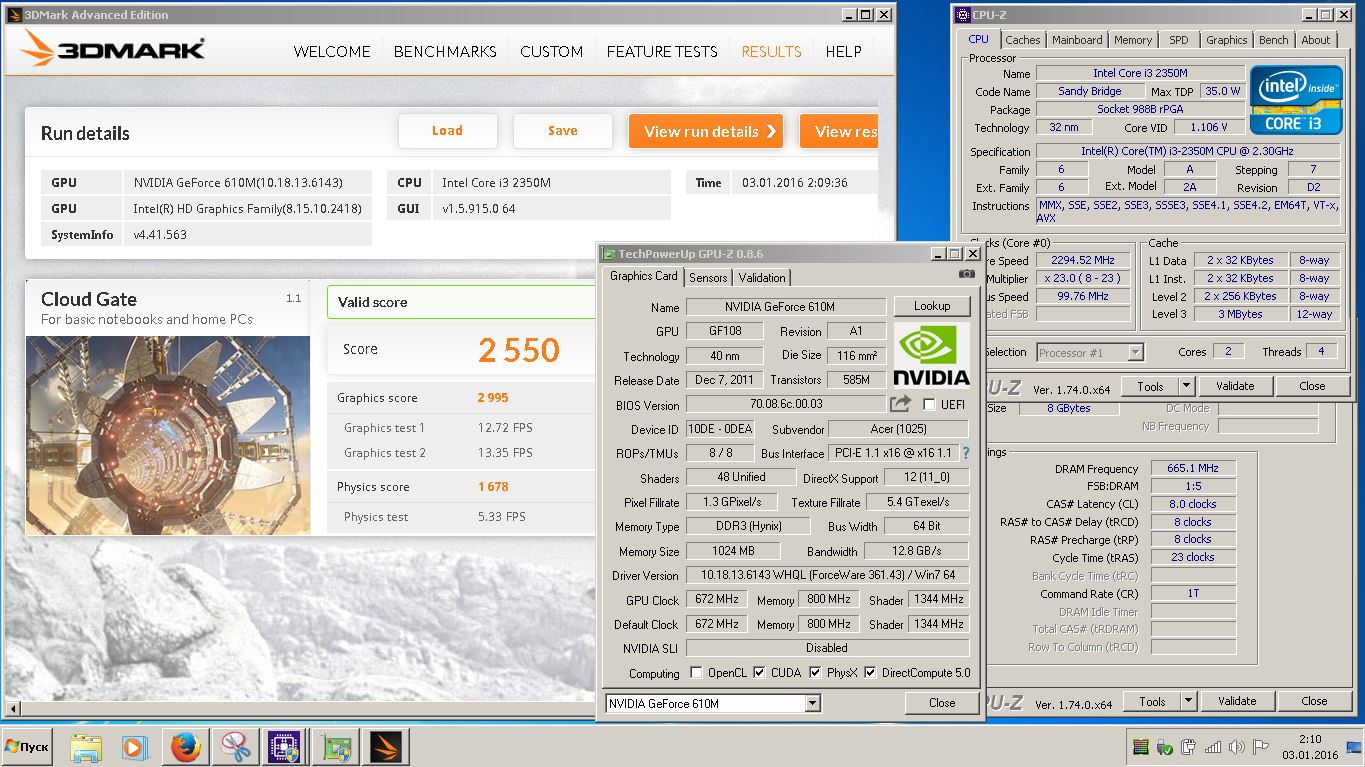Click the Save button in Run details
Screen dimensions: 1365x767
562,131
